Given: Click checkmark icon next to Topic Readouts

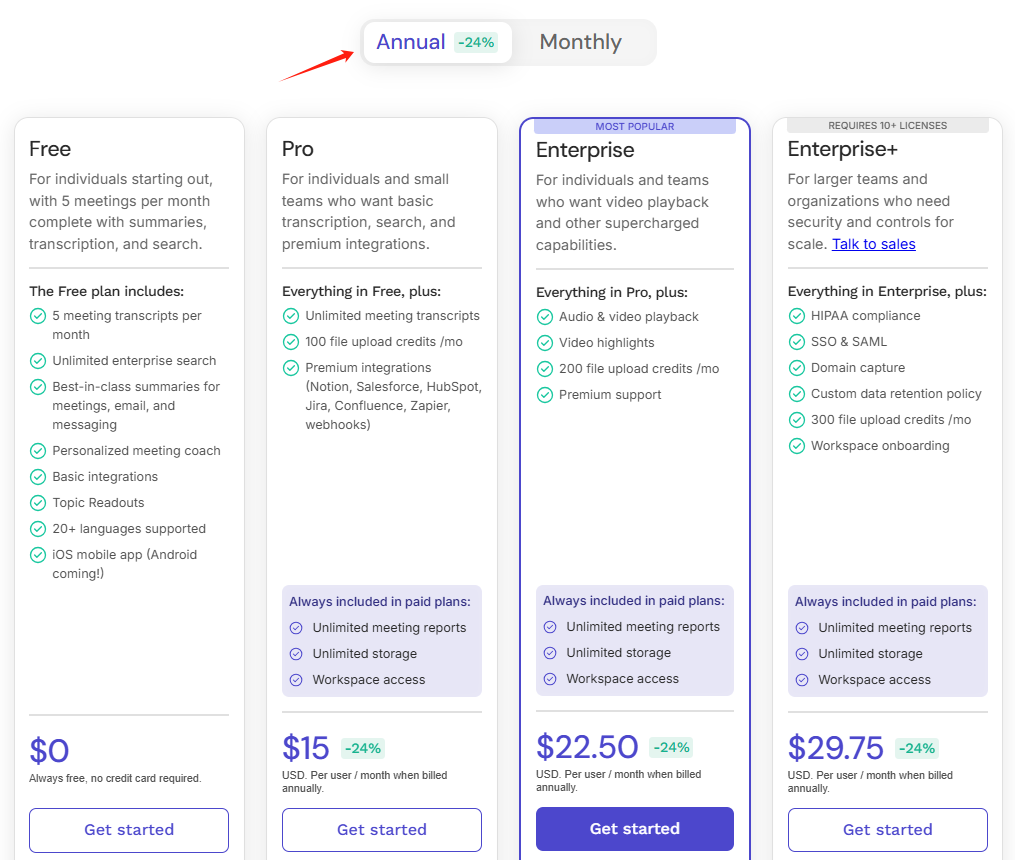Looking at the screenshot, I should (38, 503).
